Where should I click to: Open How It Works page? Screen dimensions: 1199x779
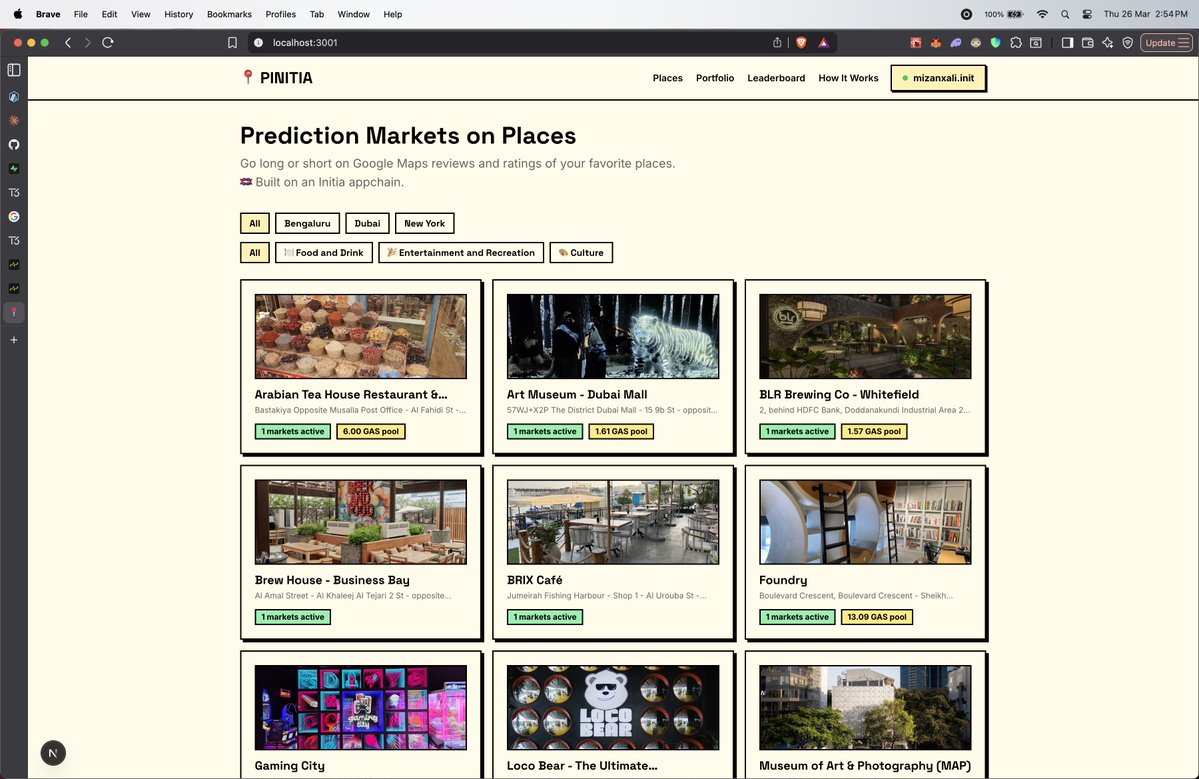[x=848, y=78]
